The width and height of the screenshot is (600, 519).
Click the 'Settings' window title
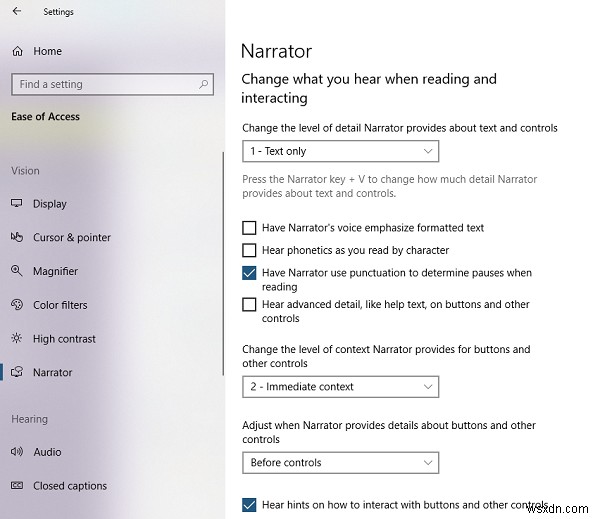59,12
